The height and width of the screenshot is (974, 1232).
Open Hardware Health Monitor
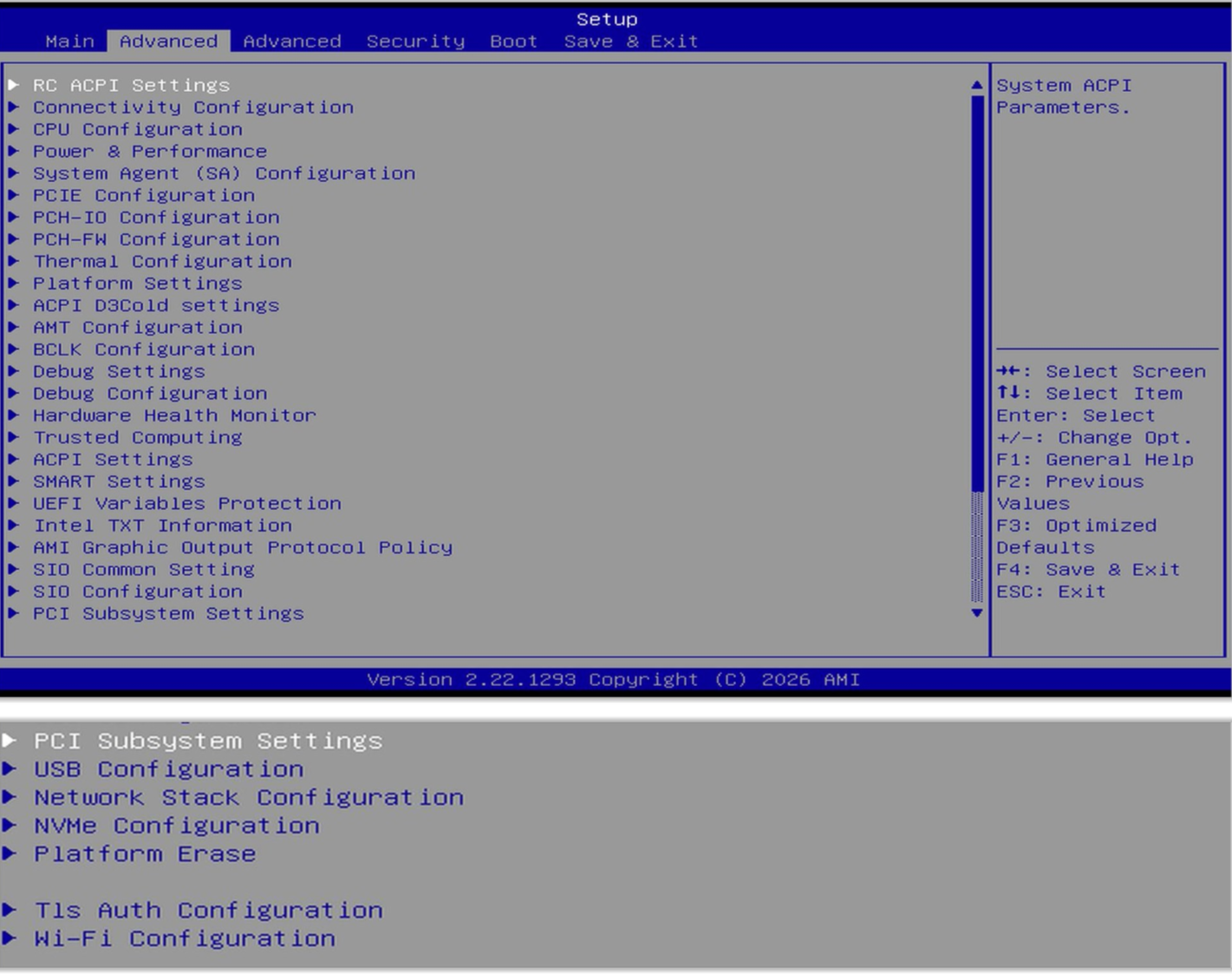(174, 415)
